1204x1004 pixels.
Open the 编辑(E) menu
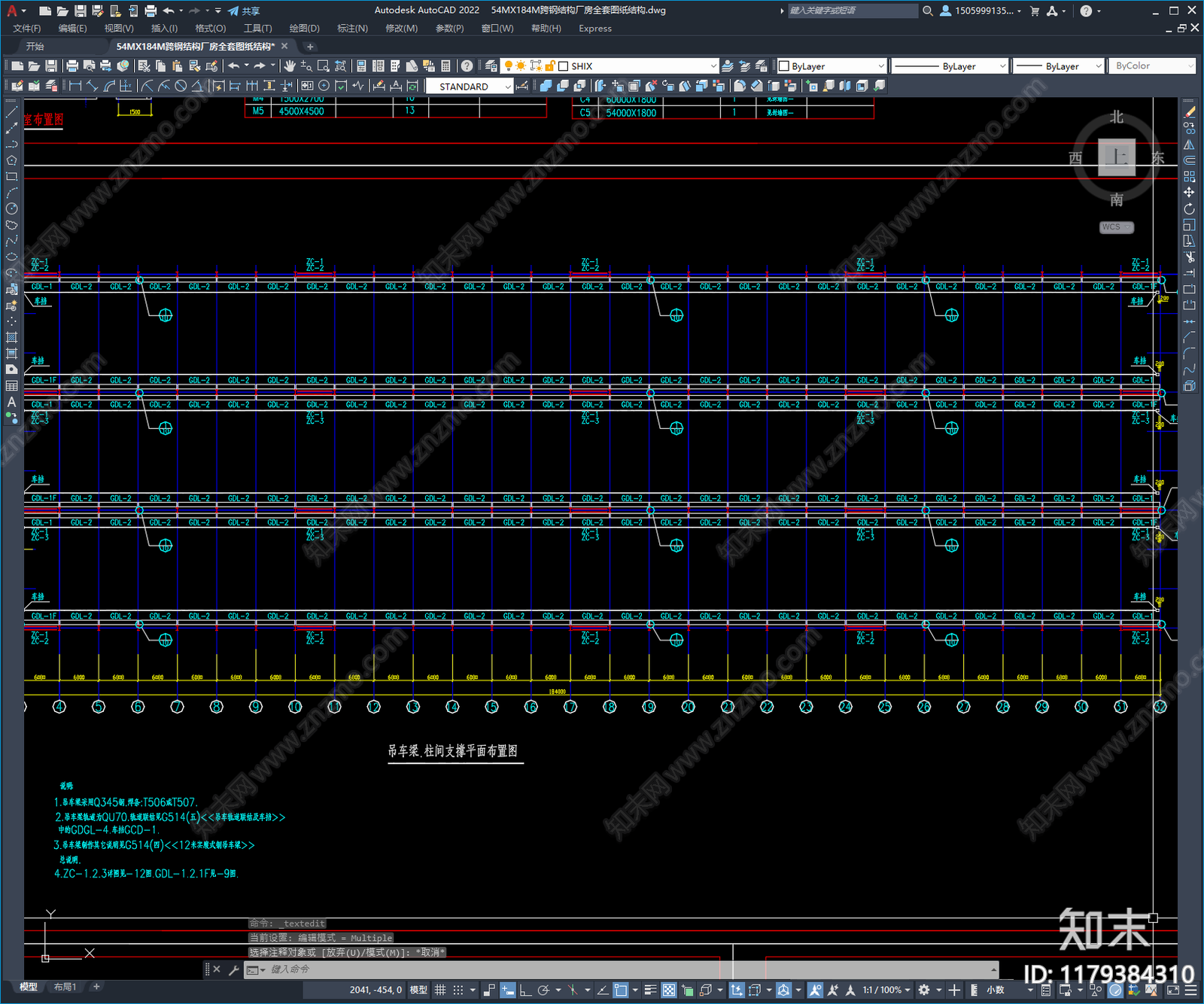pos(72,29)
